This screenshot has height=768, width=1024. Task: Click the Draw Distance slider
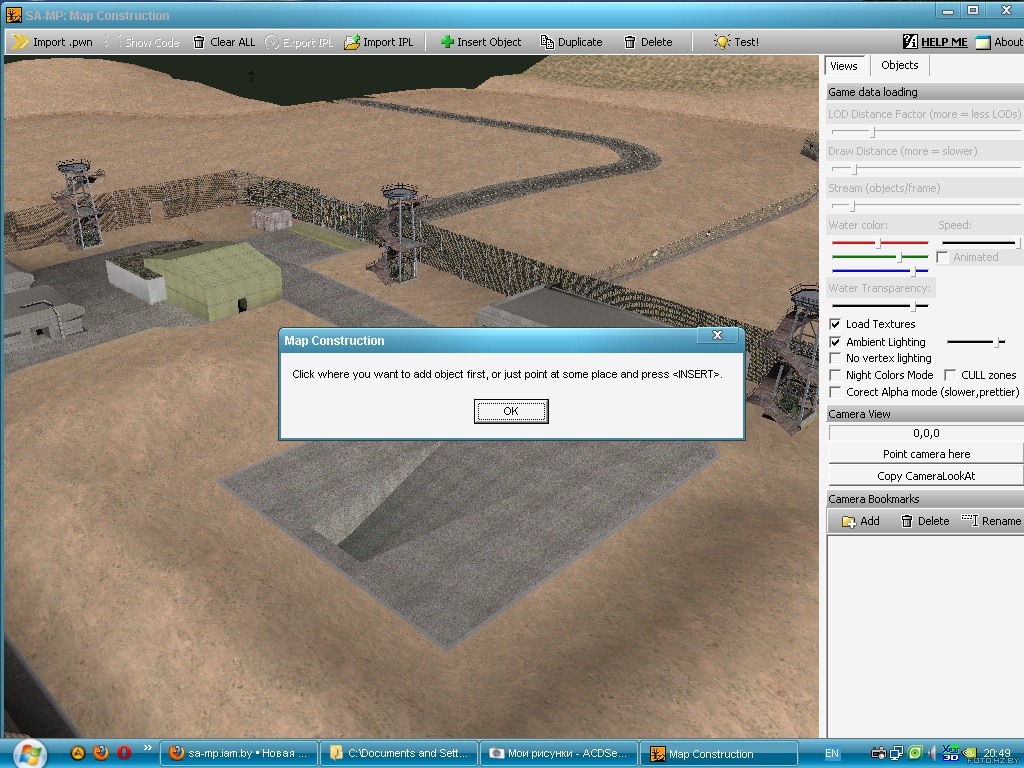point(924,169)
